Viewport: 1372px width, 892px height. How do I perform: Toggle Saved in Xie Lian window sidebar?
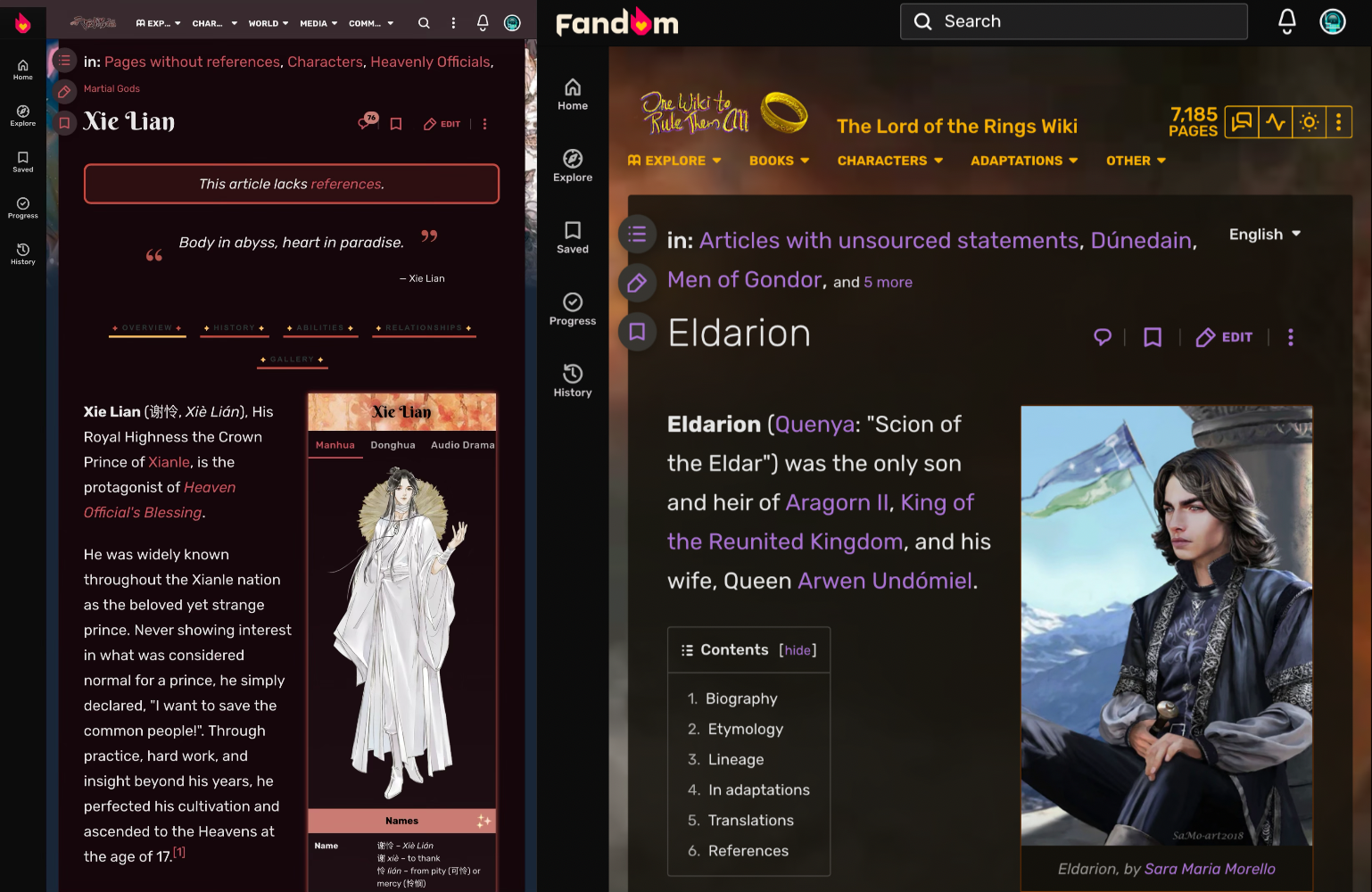(23, 161)
